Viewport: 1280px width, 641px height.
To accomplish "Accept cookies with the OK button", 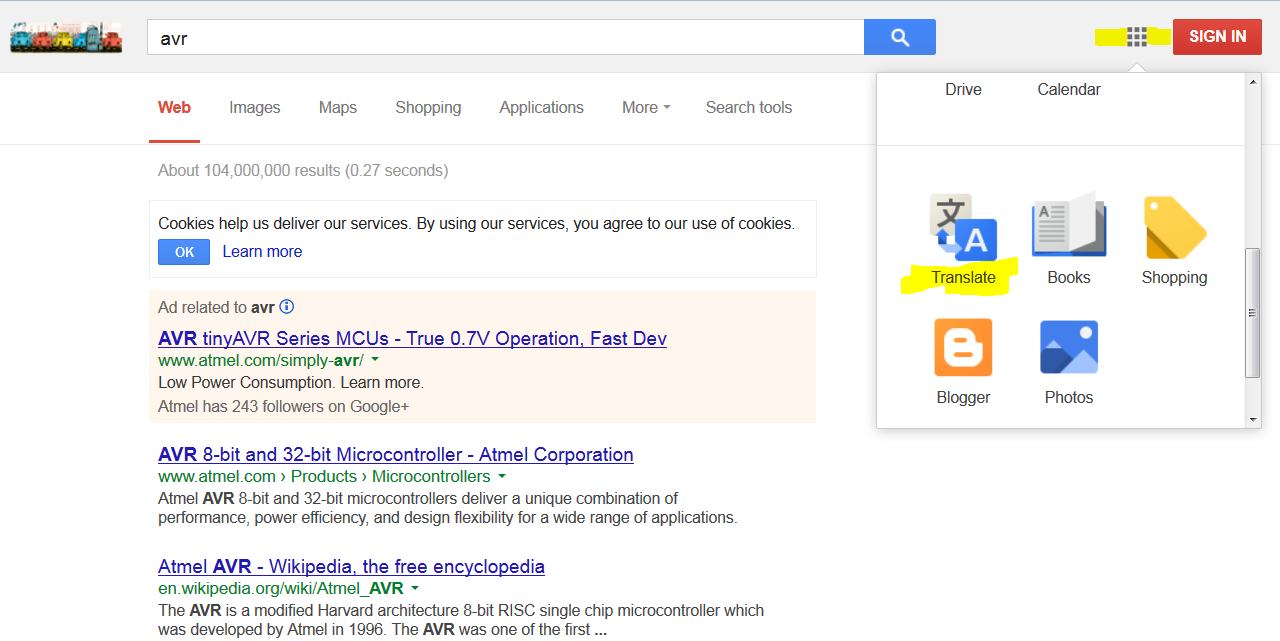I will (184, 252).
